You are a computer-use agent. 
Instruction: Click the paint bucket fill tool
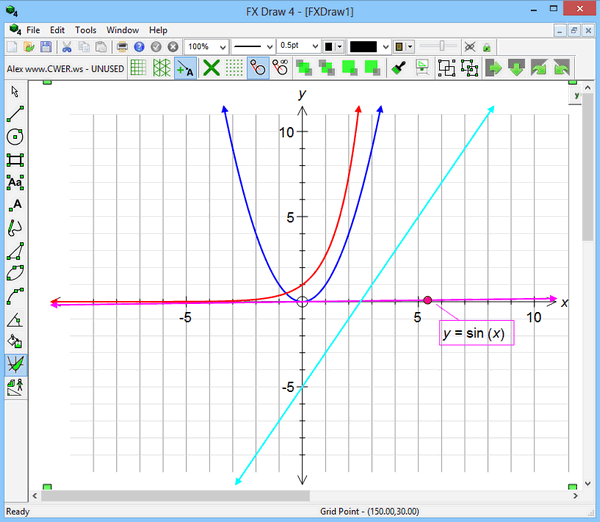[x=15, y=342]
